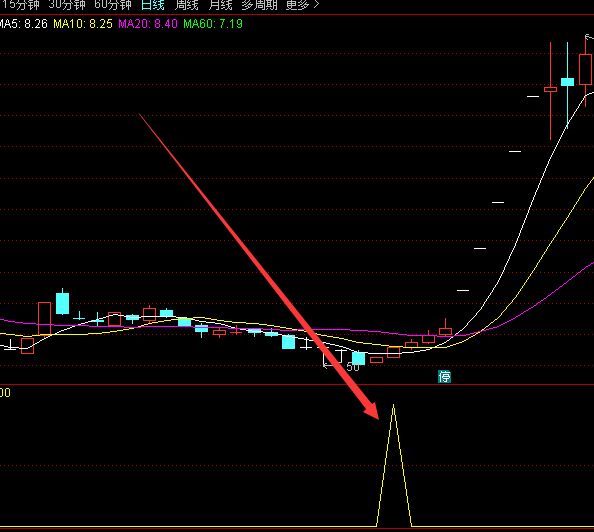
Task: Select the 日线 daily chart tab
Action: [x=153, y=5]
